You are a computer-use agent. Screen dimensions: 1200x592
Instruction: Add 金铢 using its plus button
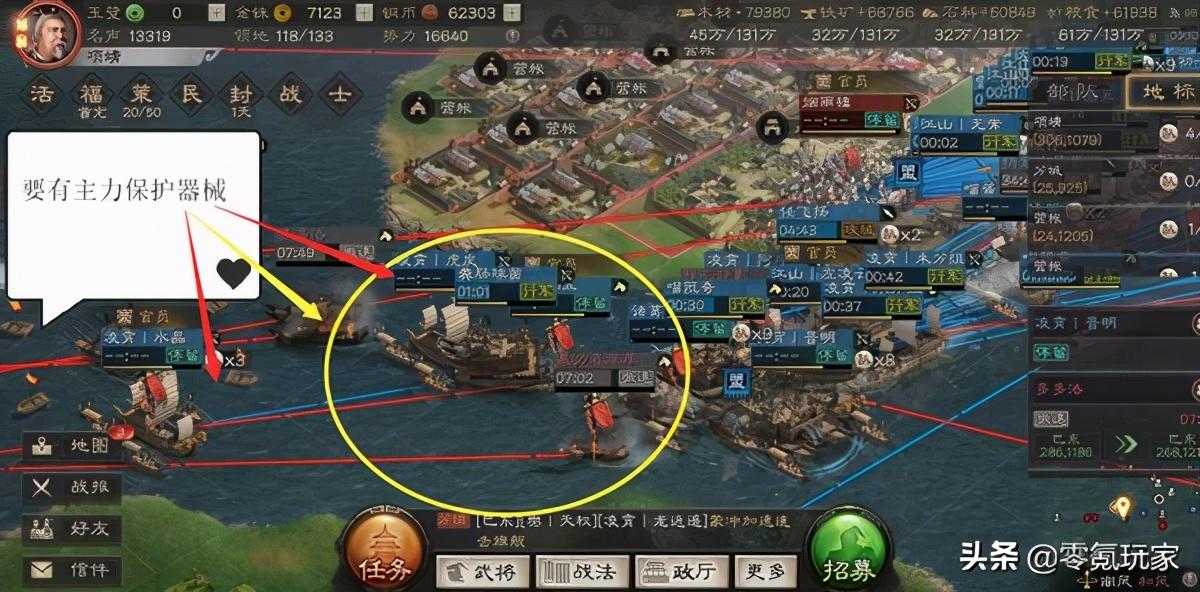pos(364,13)
